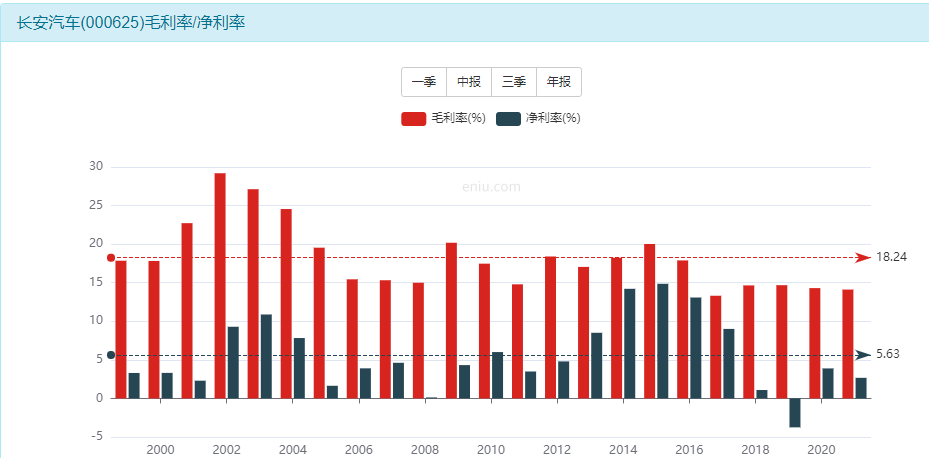The image size is (929, 458).
Task: Click the 长安汽车(000625)毛利率/净利率 panel title
Action: 131,23
